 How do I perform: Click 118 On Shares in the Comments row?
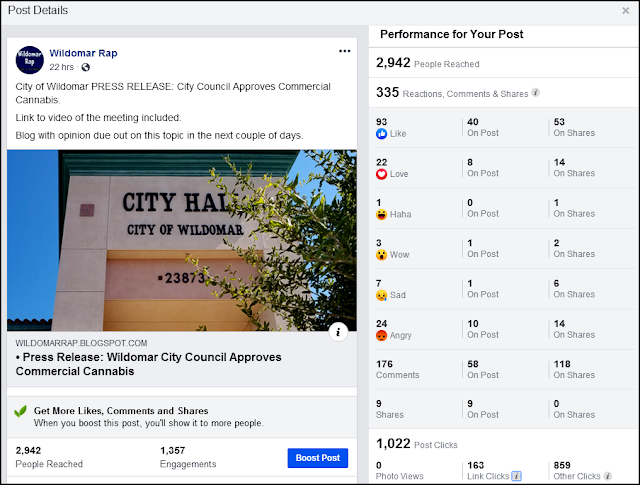pyautogui.click(x=574, y=369)
